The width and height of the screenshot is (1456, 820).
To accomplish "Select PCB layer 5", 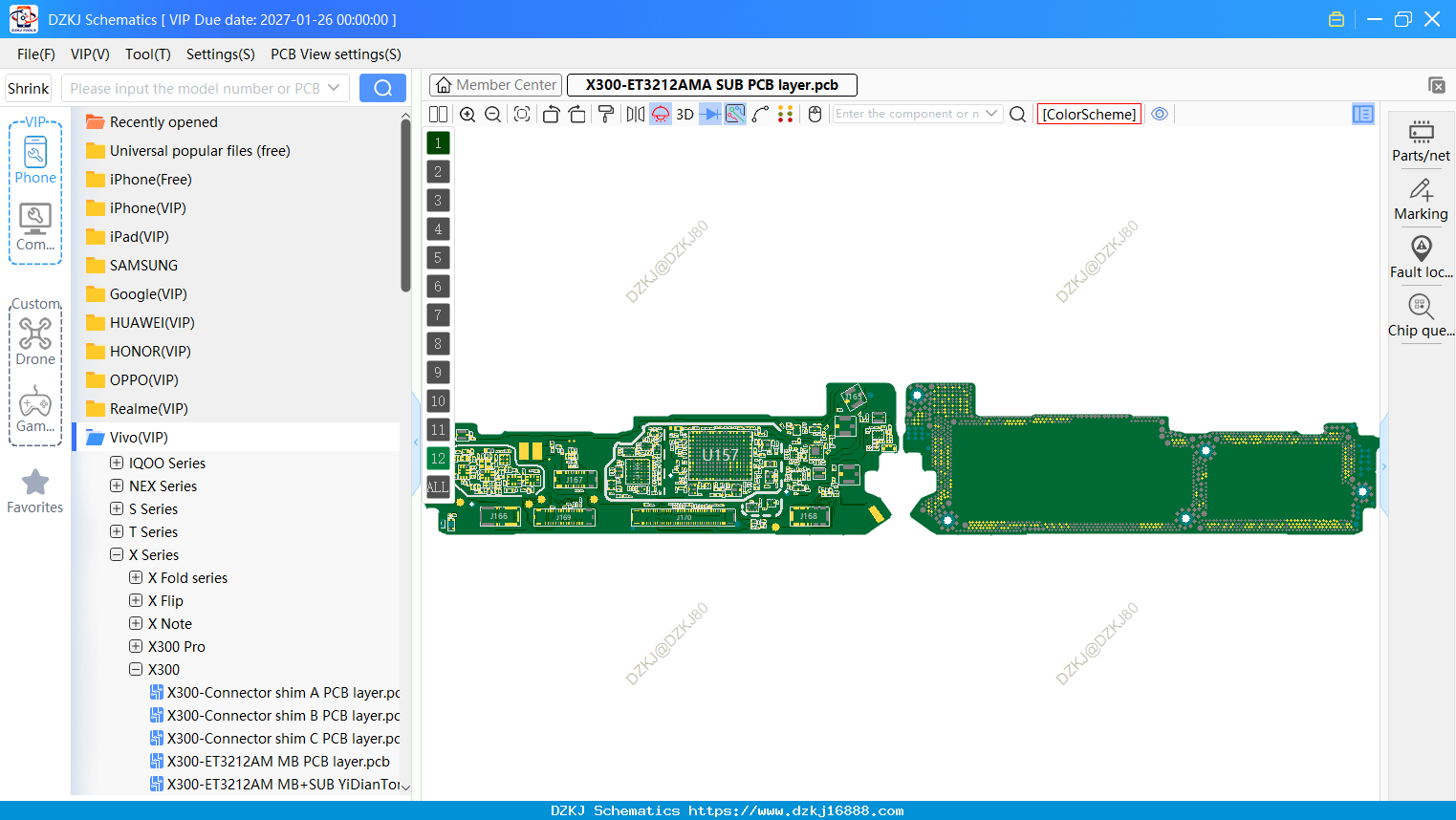I will [x=438, y=258].
